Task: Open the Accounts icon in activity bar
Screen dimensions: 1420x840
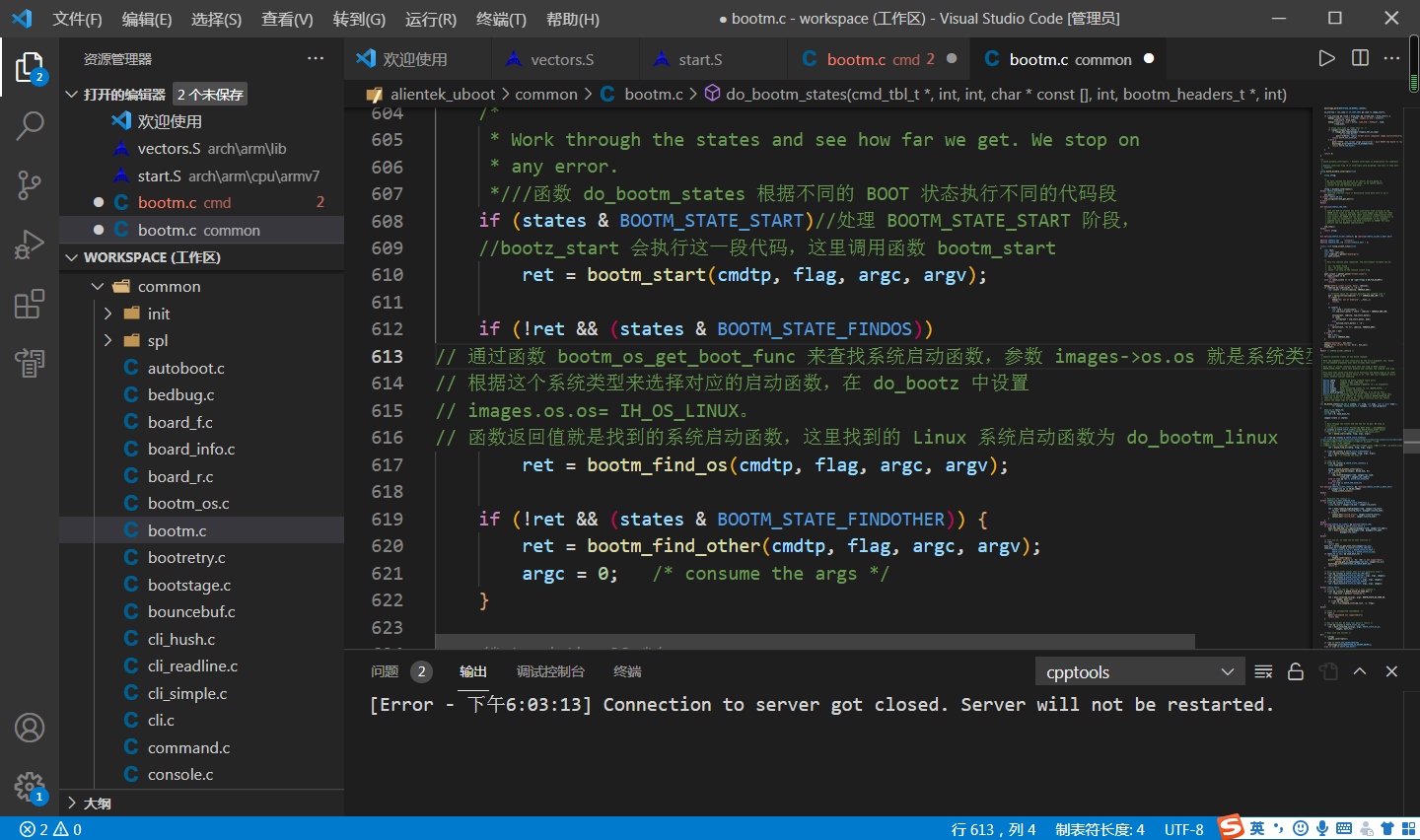Action: click(30, 728)
